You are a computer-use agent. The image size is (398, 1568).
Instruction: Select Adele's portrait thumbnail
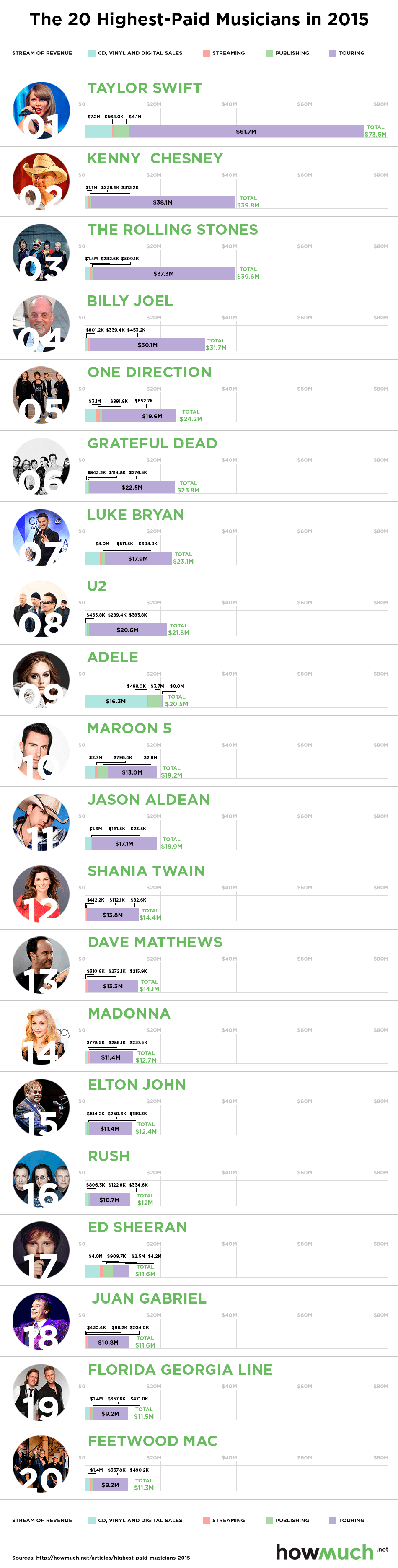pos(41,679)
